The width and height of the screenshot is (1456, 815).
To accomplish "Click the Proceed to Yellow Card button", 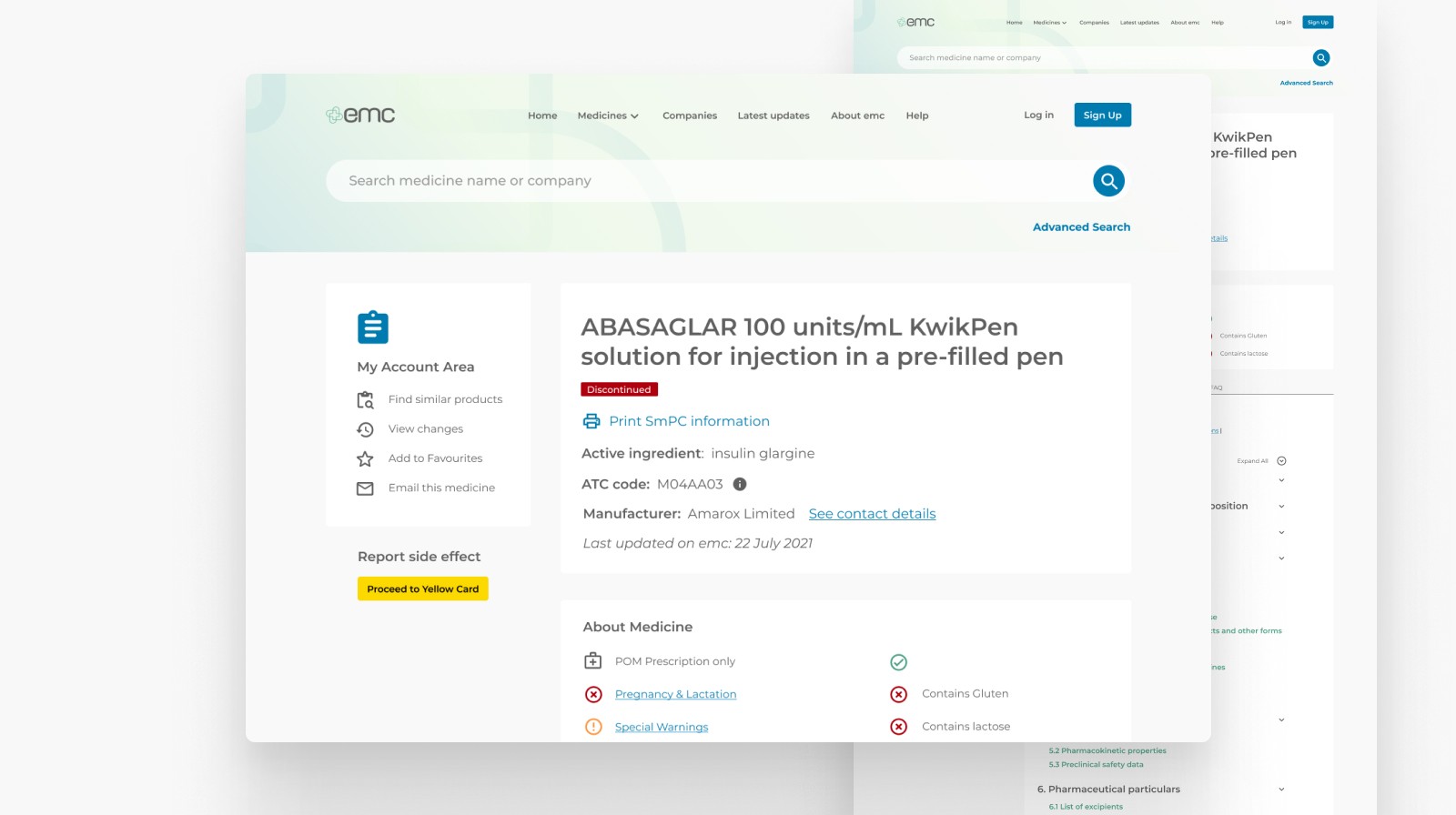I will 422,589.
